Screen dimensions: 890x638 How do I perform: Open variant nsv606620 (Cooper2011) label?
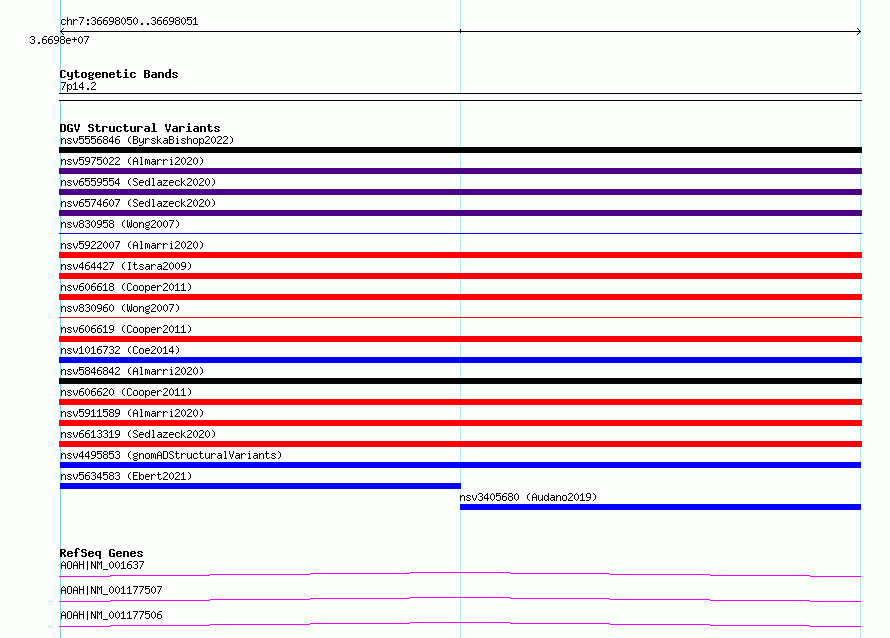pos(126,392)
